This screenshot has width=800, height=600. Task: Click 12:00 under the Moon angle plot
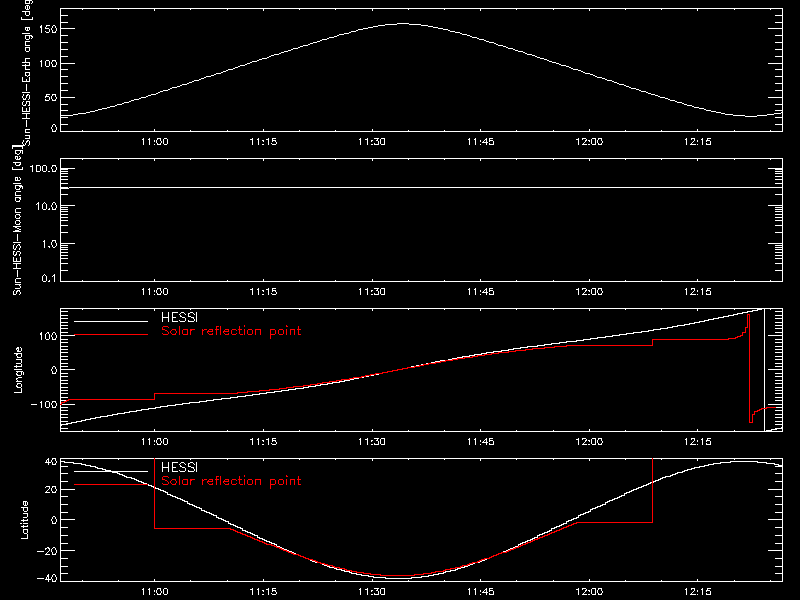click(x=589, y=291)
